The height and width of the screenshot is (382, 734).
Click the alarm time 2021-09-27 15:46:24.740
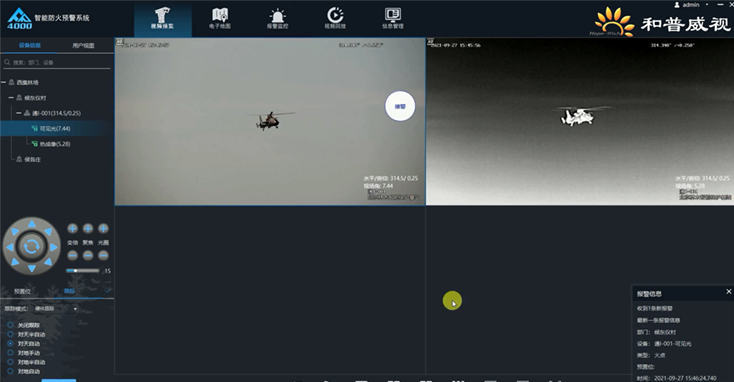685,378
